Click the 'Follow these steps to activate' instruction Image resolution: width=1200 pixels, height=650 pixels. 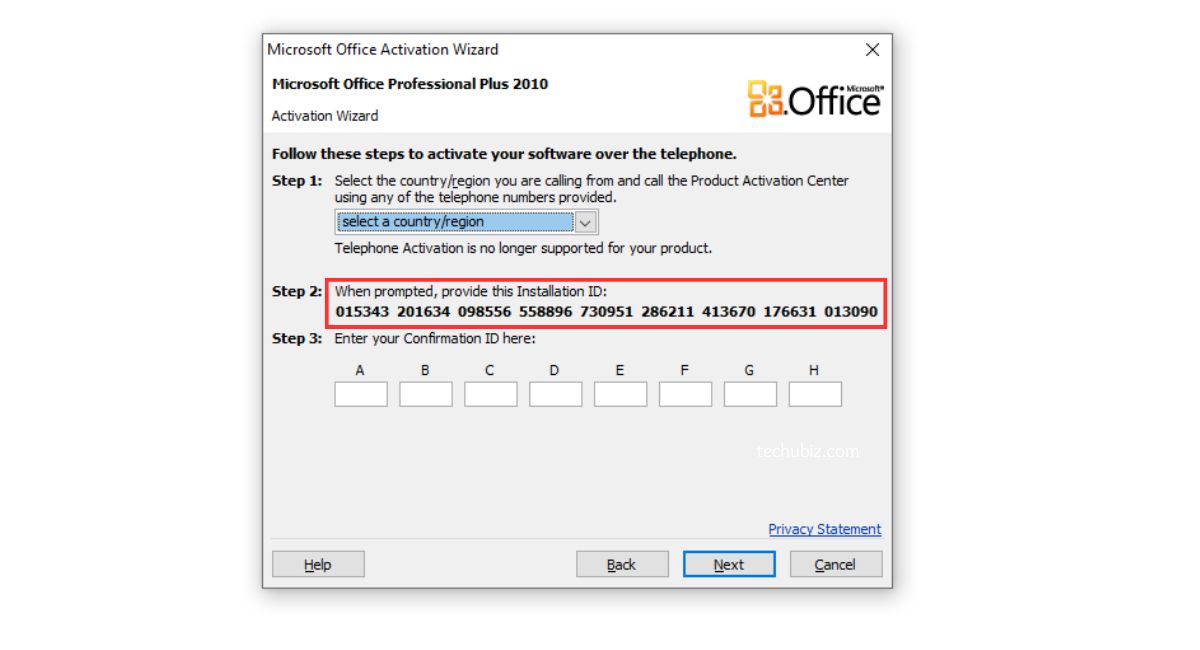[504, 154]
